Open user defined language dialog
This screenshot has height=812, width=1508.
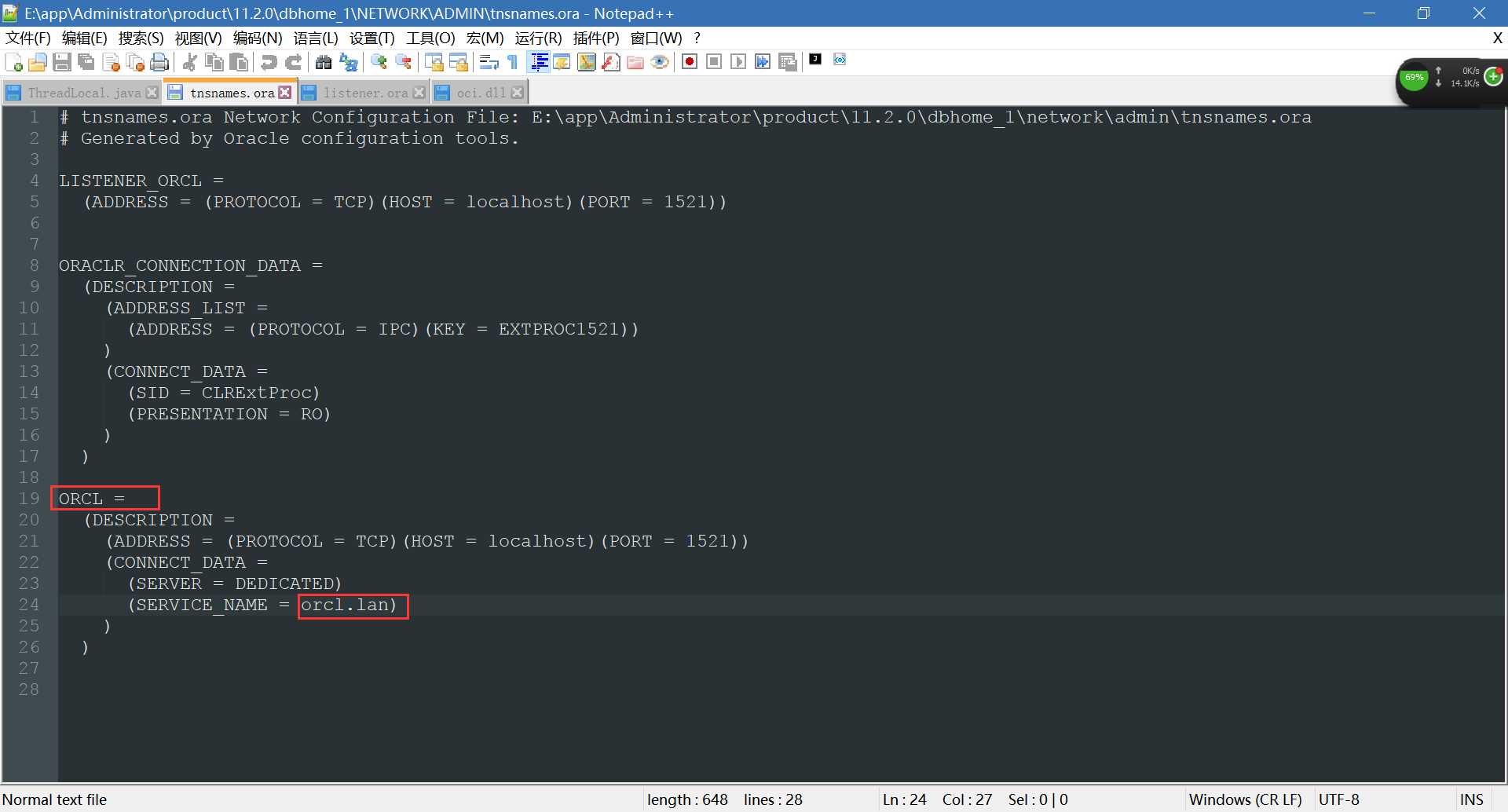(562, 63)
